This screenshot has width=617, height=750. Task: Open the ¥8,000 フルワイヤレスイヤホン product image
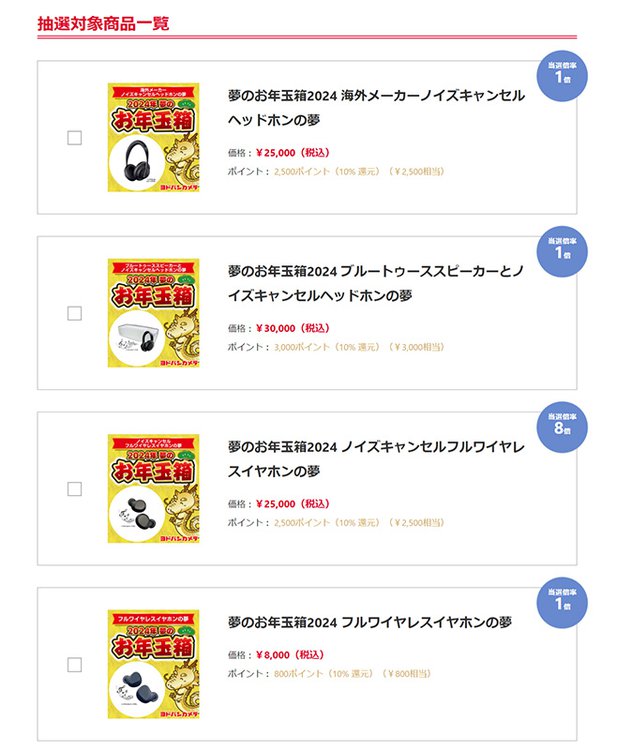[x=153, y=664]
